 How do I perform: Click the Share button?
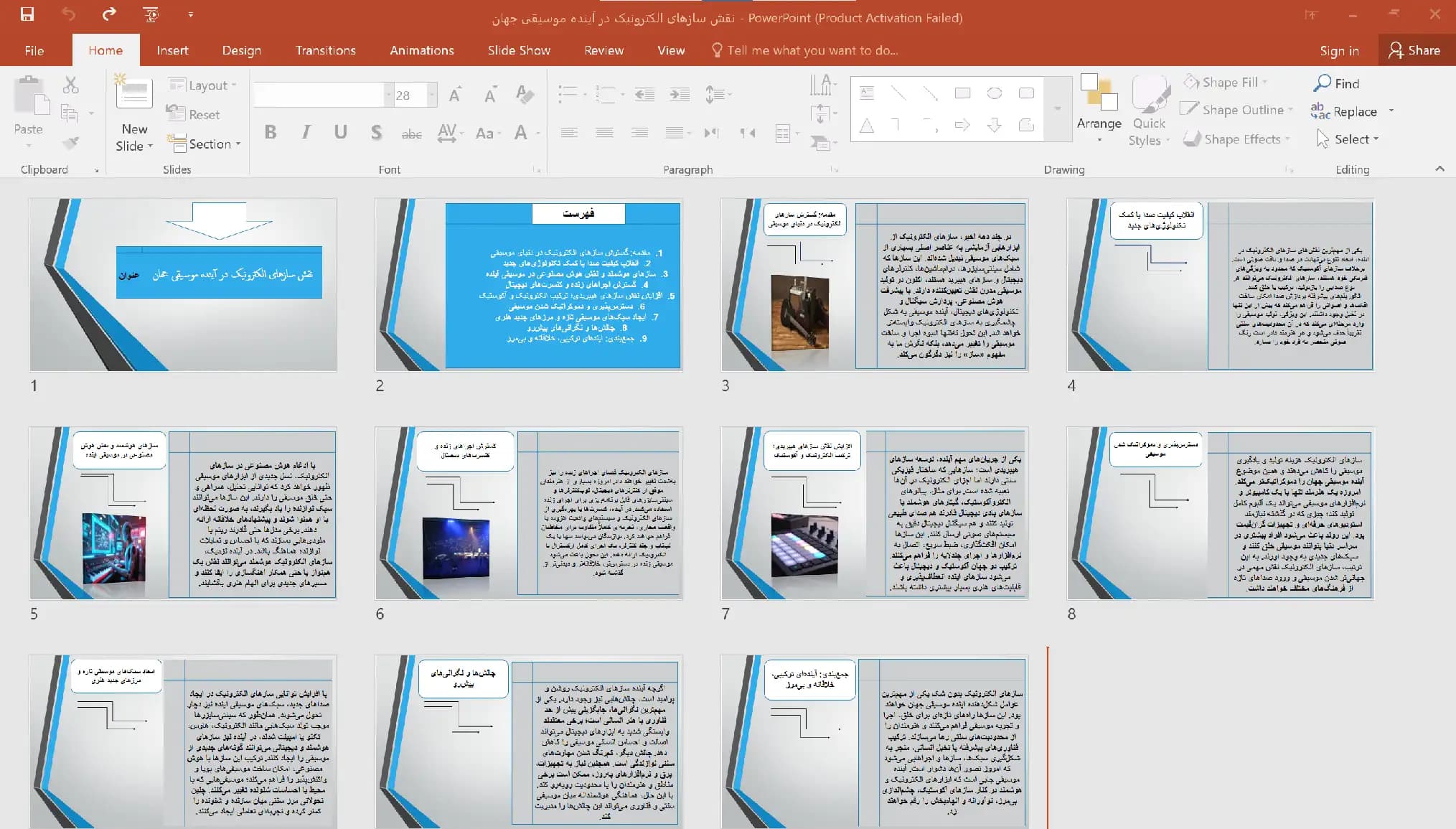(1415, 50)
